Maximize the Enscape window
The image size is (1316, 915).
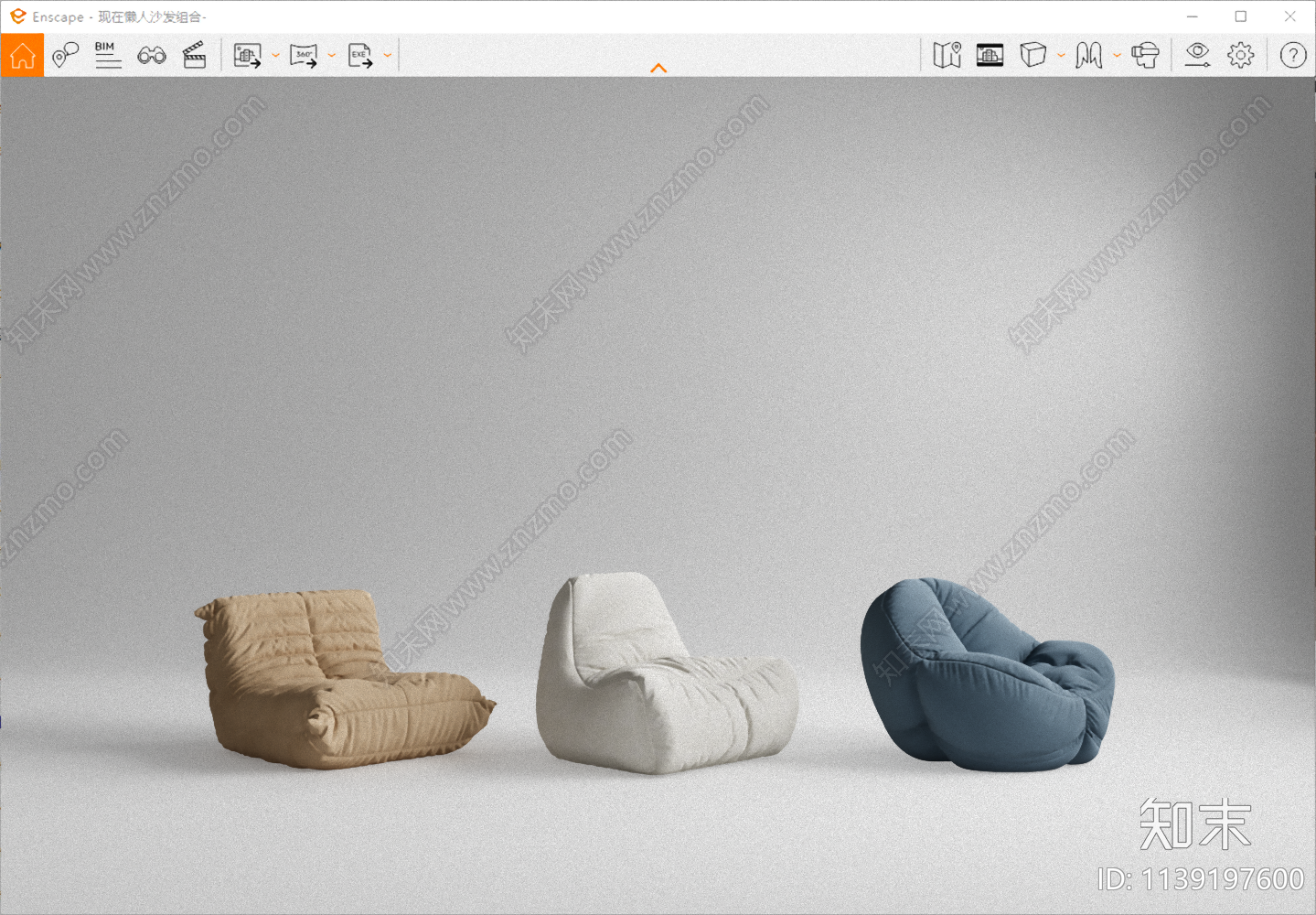[x=1241, y=16]
